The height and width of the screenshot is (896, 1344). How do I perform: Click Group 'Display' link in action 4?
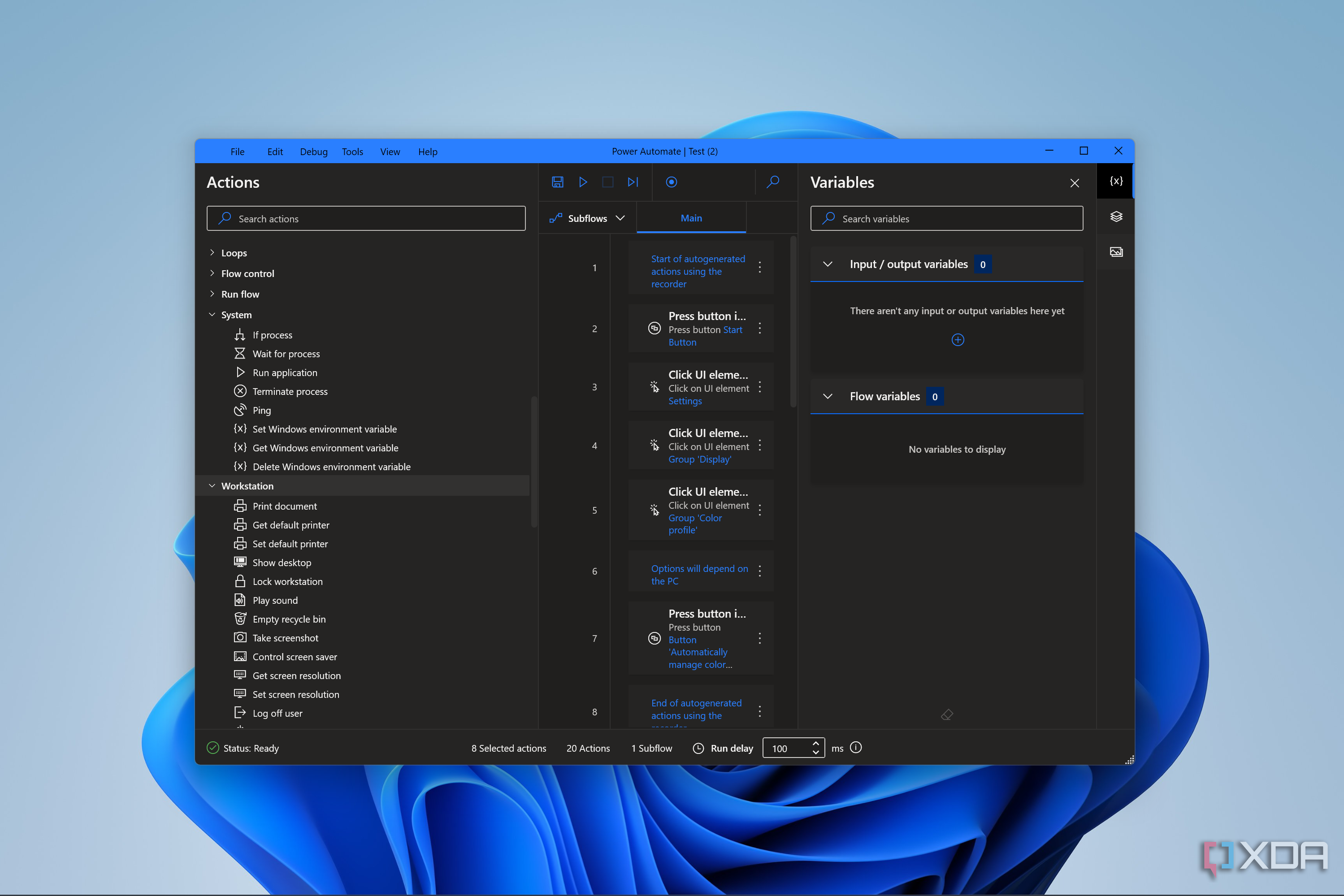(x=699, y=459)
